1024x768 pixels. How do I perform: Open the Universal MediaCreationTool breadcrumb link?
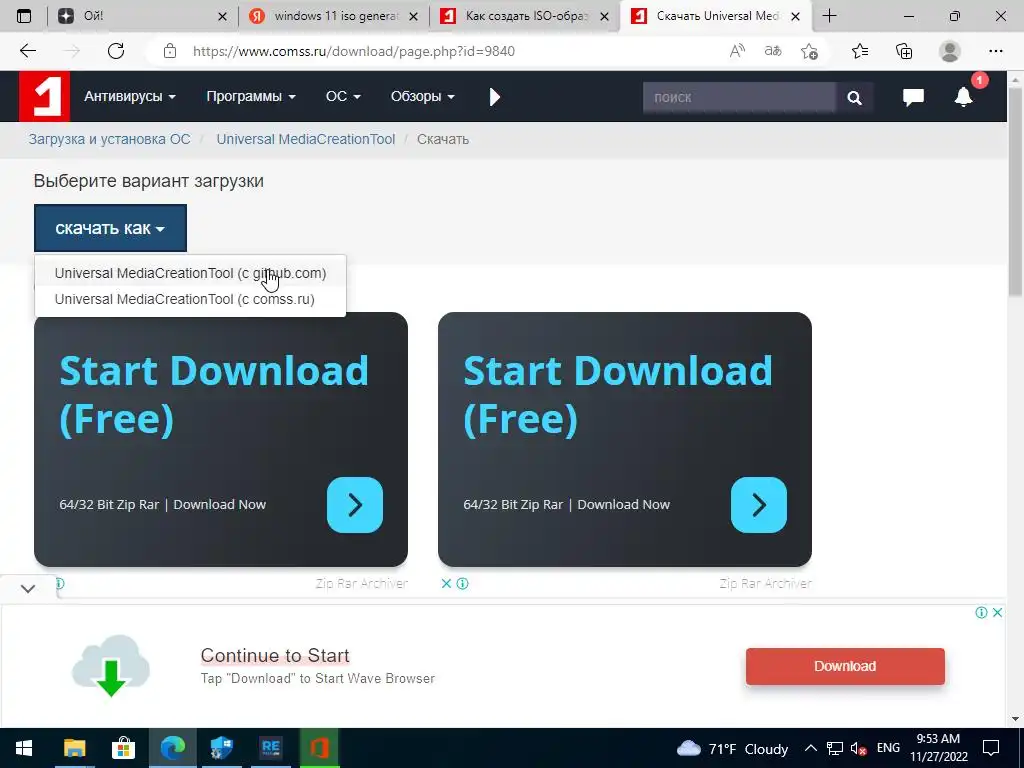[x=306, y=139]
